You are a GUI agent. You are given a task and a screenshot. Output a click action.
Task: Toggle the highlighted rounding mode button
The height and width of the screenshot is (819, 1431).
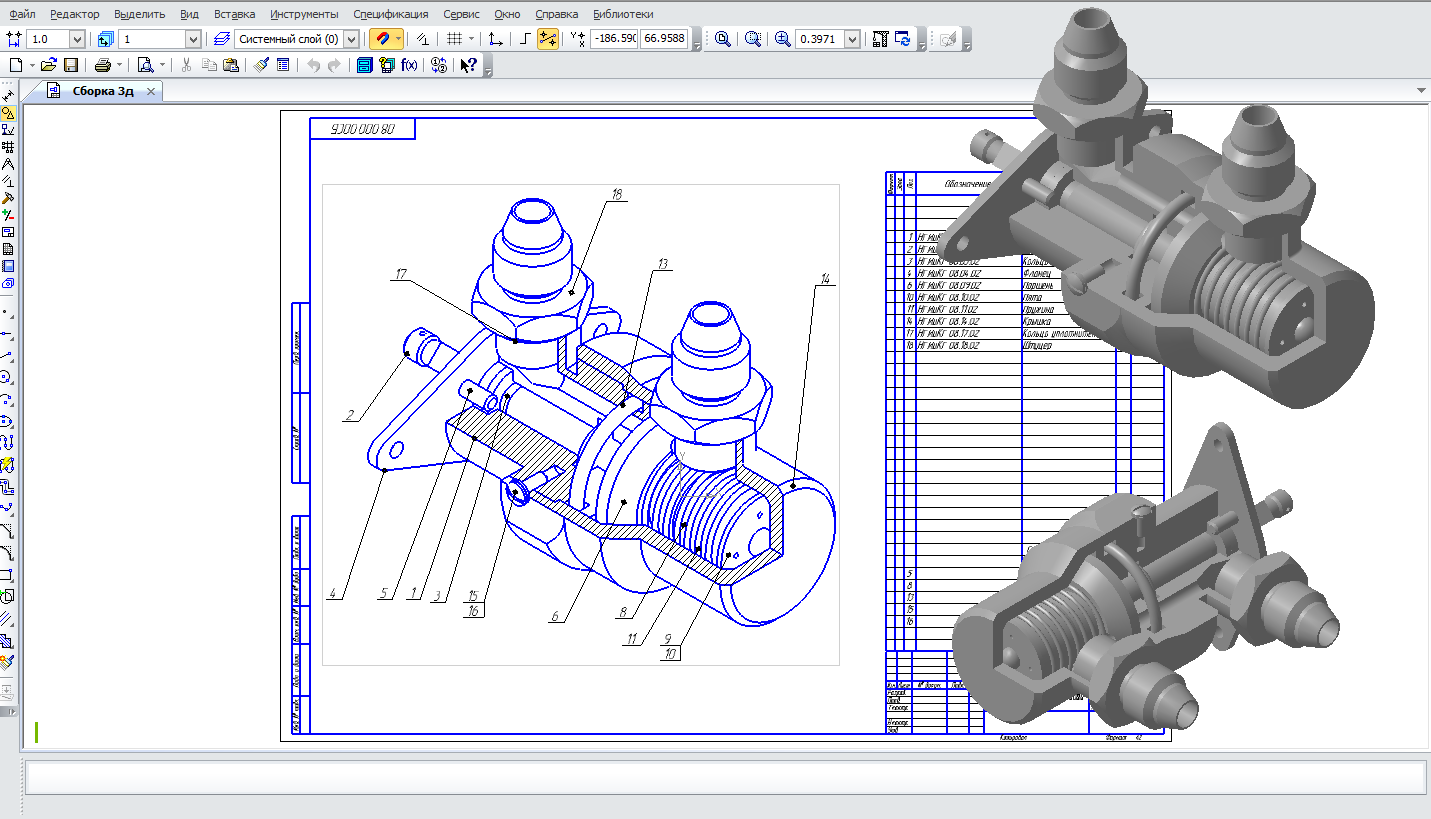547,39
